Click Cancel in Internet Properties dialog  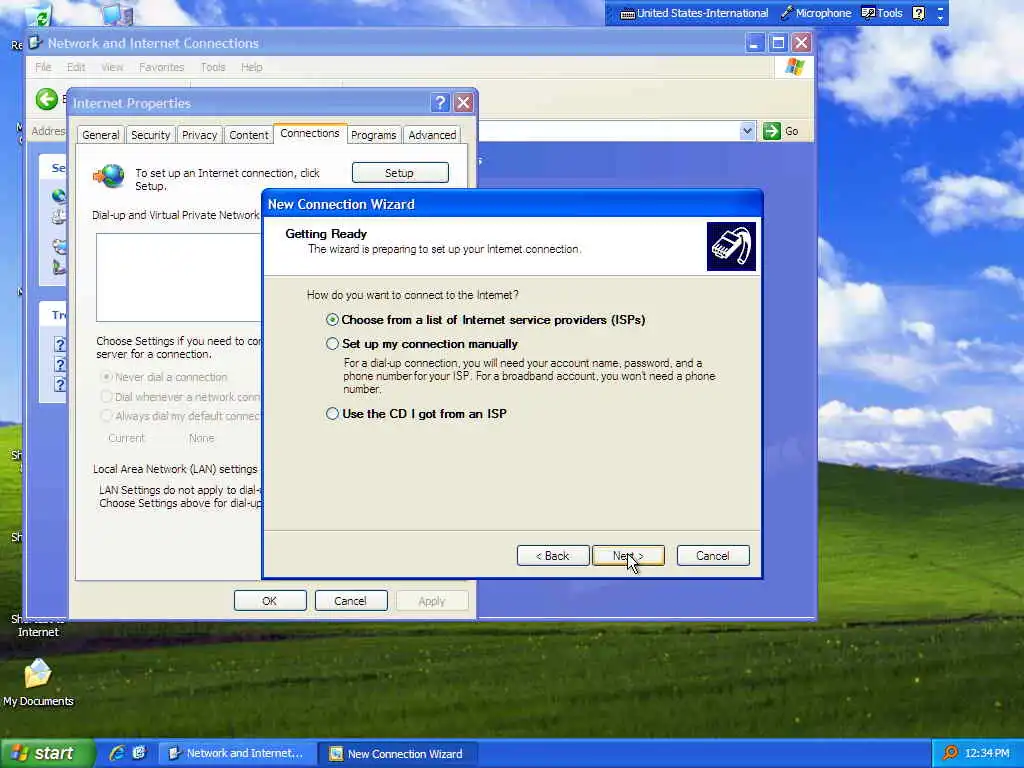coord(351,601)
